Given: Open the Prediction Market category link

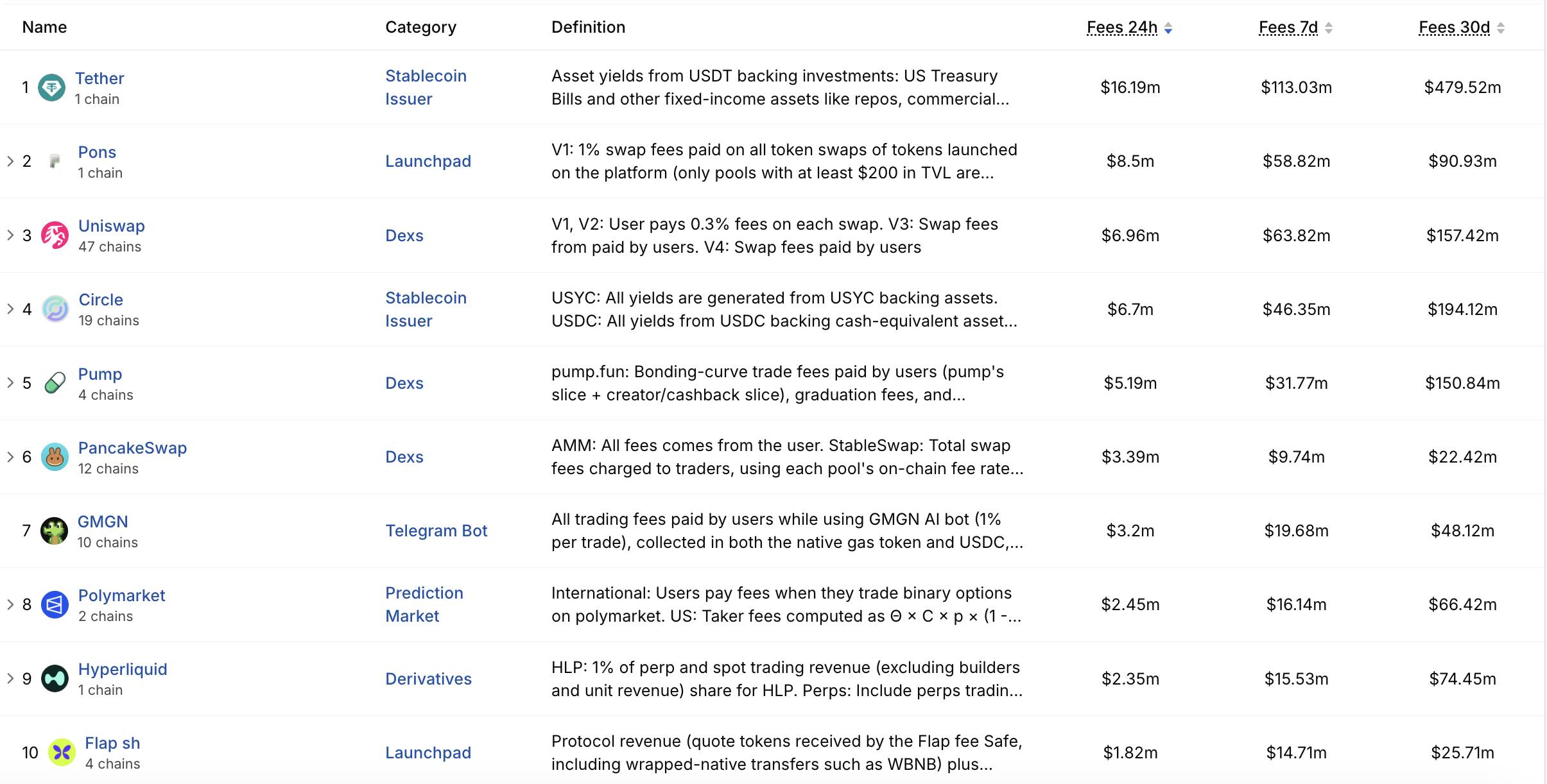Looking at the screenshot, I should (x=424, y=604).
